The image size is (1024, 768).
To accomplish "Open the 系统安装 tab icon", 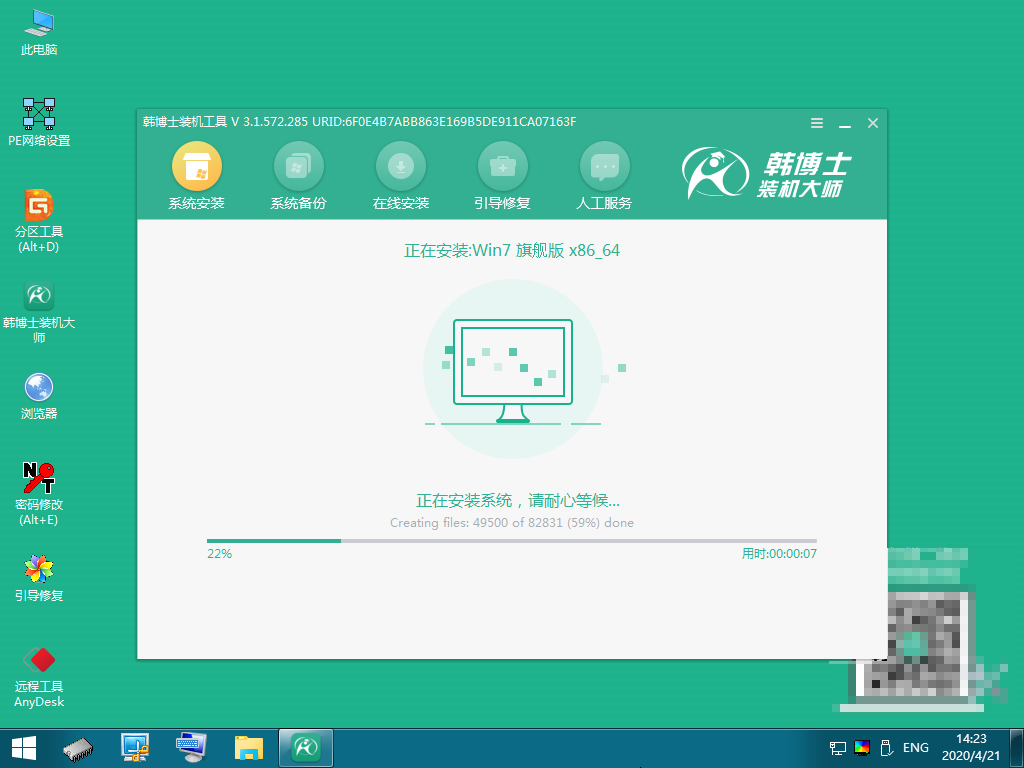I will [x=197, y=167].
